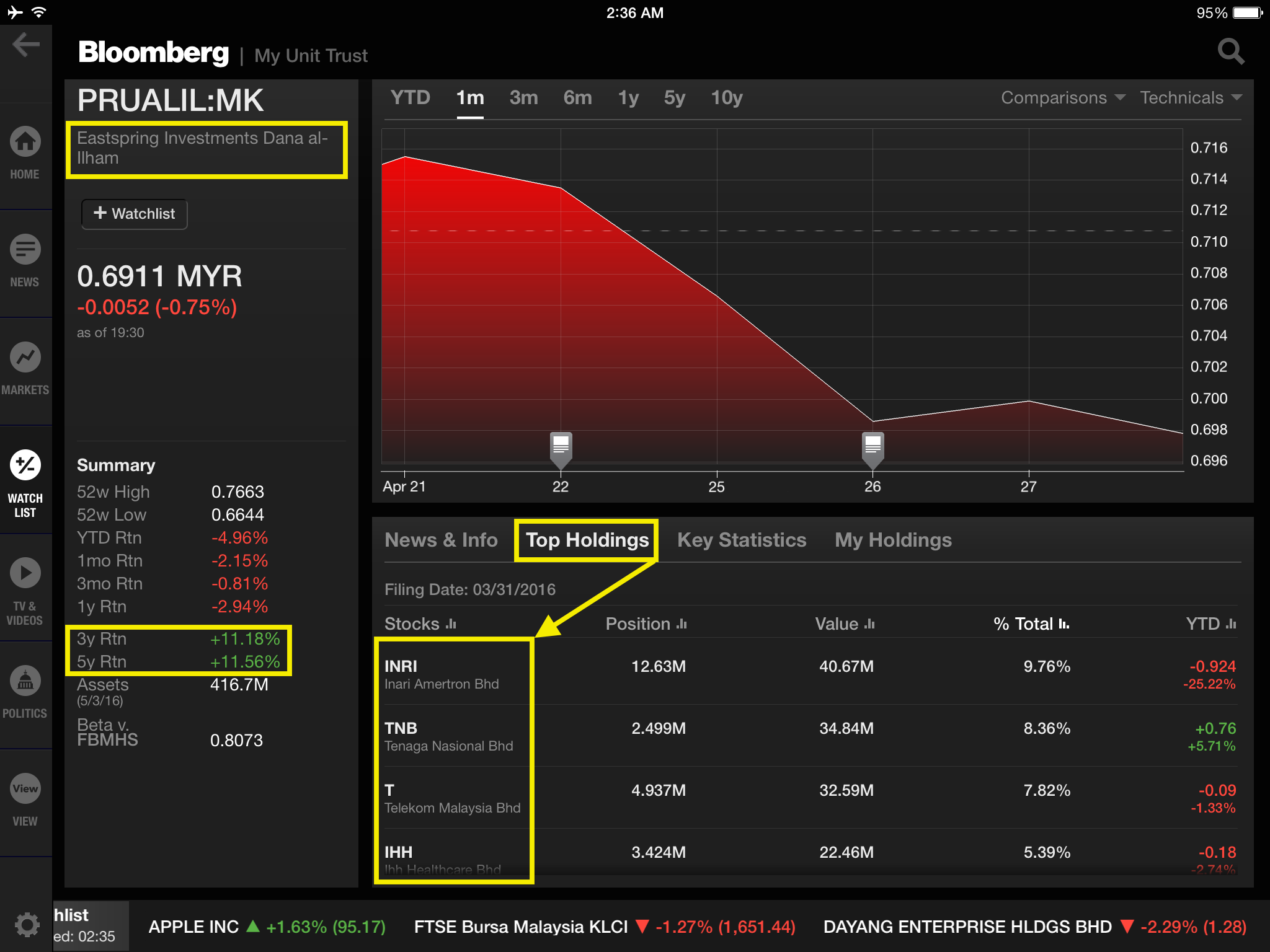Open the Politics capitol icon
1270x952 pixels.
pyautogui.click(x=25, y=681)
